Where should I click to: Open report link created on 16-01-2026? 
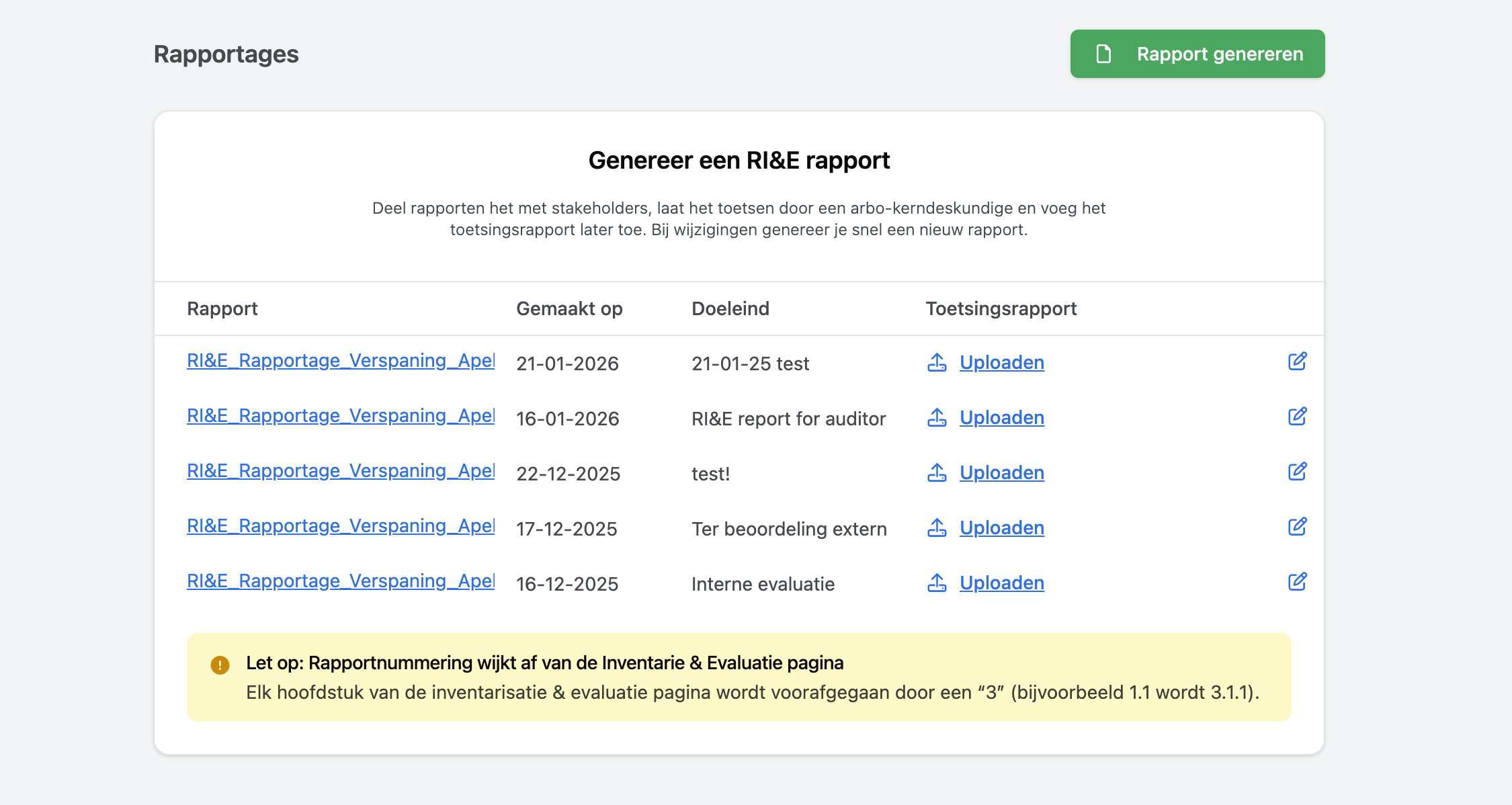(341, 416)
